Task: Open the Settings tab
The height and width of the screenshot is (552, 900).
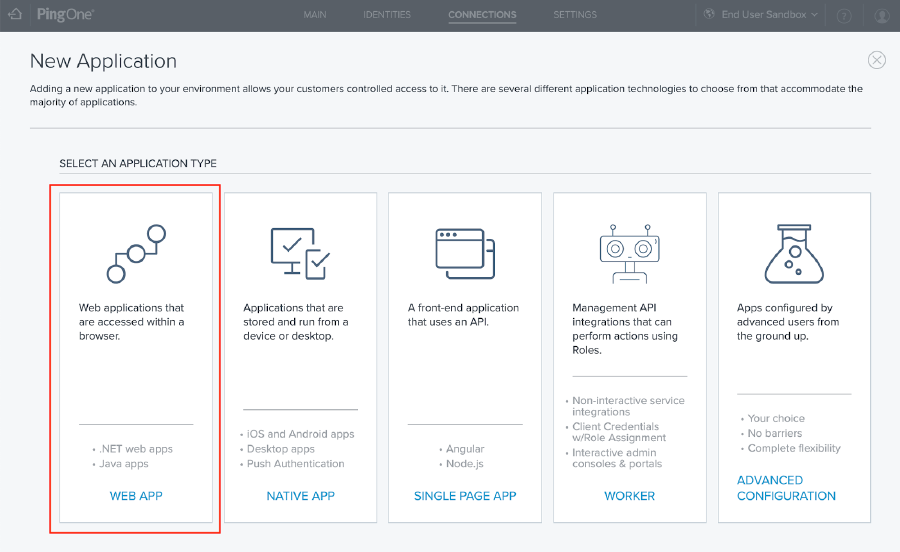Action: click(x=575, y=15)
